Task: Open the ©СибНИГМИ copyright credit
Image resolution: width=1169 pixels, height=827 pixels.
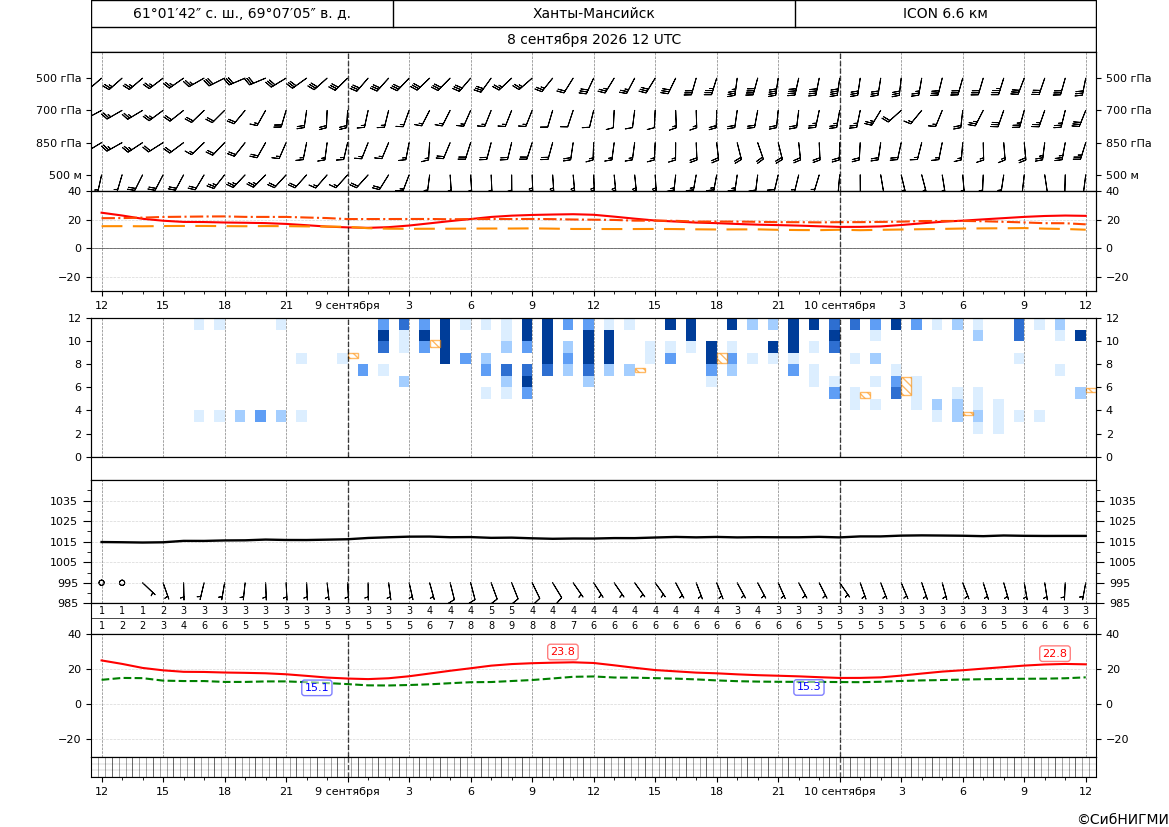Action: click(x=1123, y=819)
